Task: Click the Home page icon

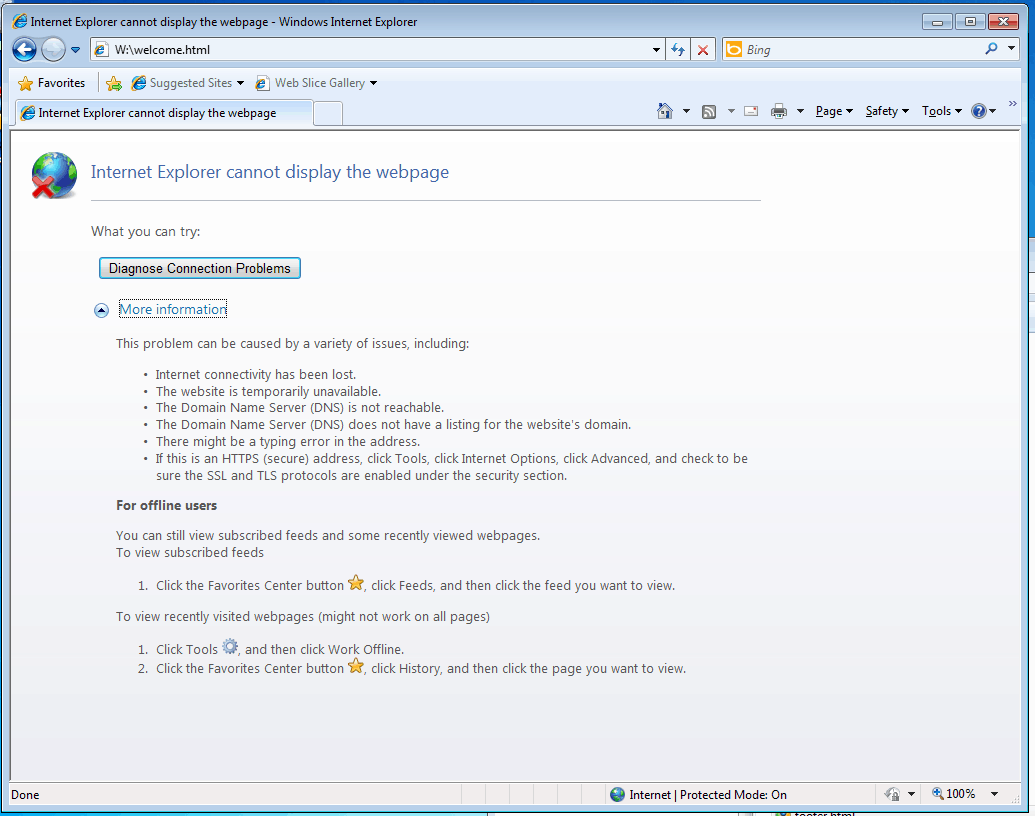Action: [665, 111]
